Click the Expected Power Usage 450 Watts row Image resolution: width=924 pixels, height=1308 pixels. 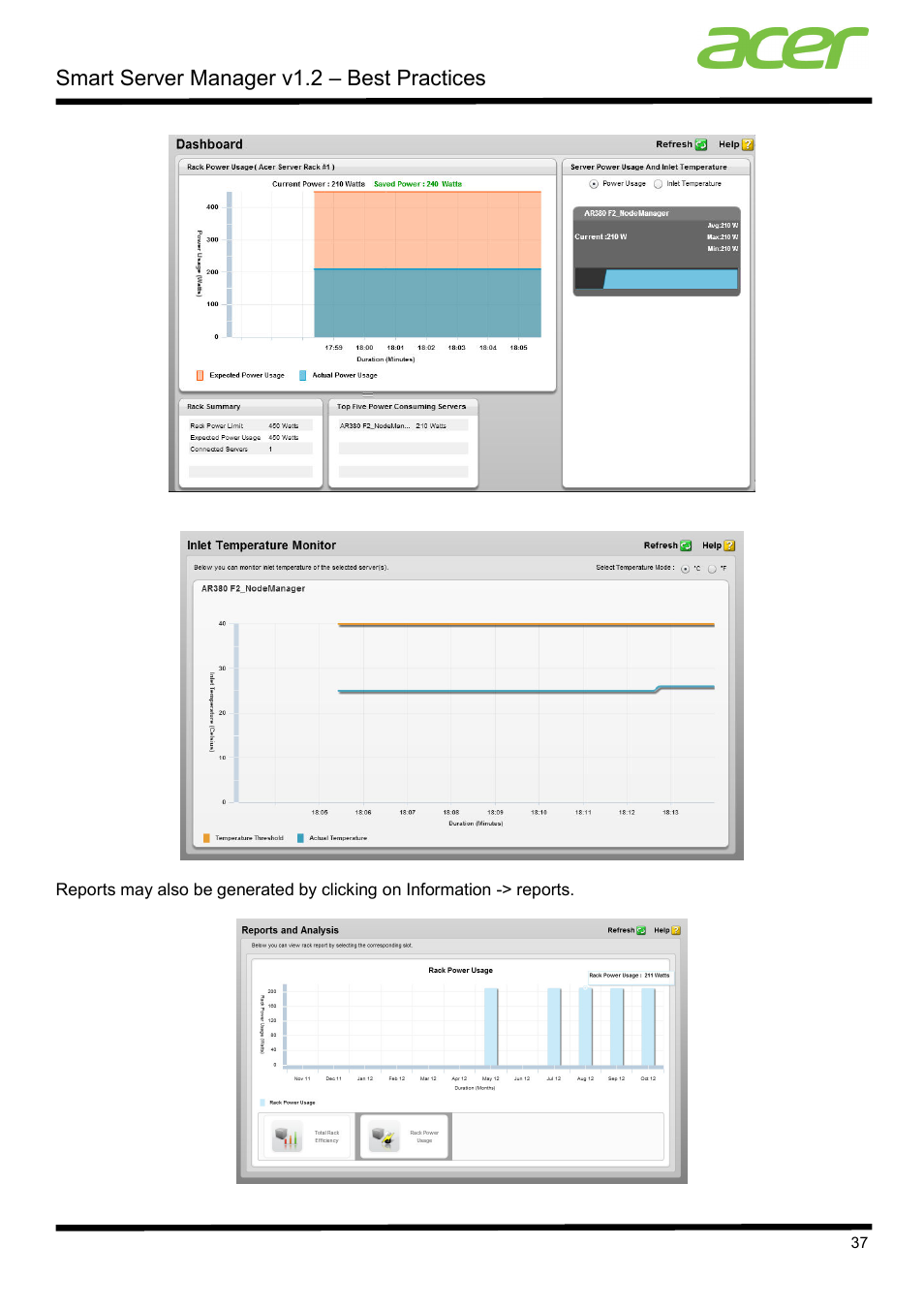click(x=251, y=437)
